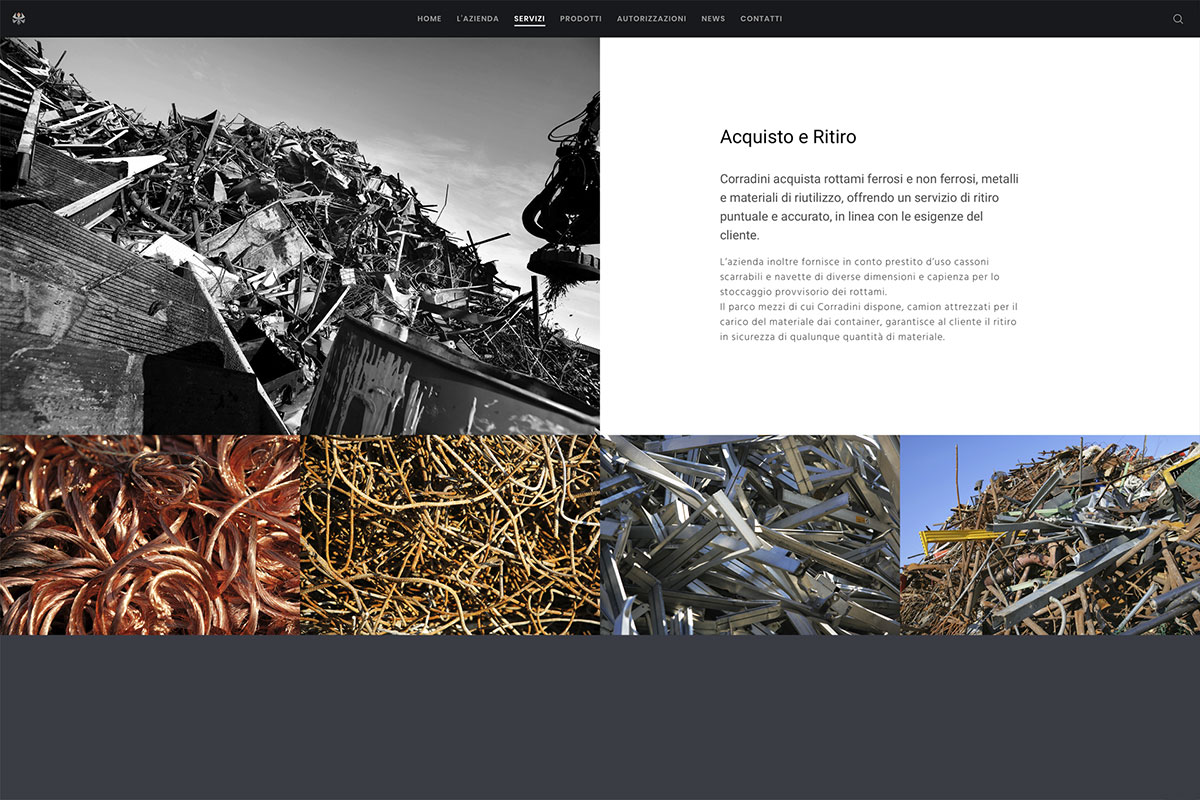This screenshot has width=1200, height=800.
Task: Click the paragraph starting 'L'azienda inoltre fornisce'
Action: [x=860, y=276]
